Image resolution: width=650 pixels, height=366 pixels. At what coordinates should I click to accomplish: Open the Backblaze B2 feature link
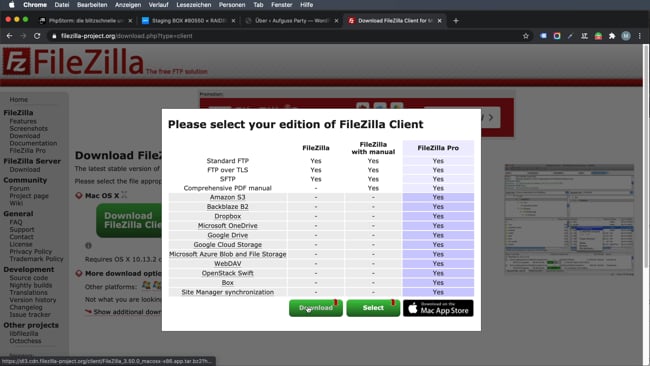pos(228,206)
